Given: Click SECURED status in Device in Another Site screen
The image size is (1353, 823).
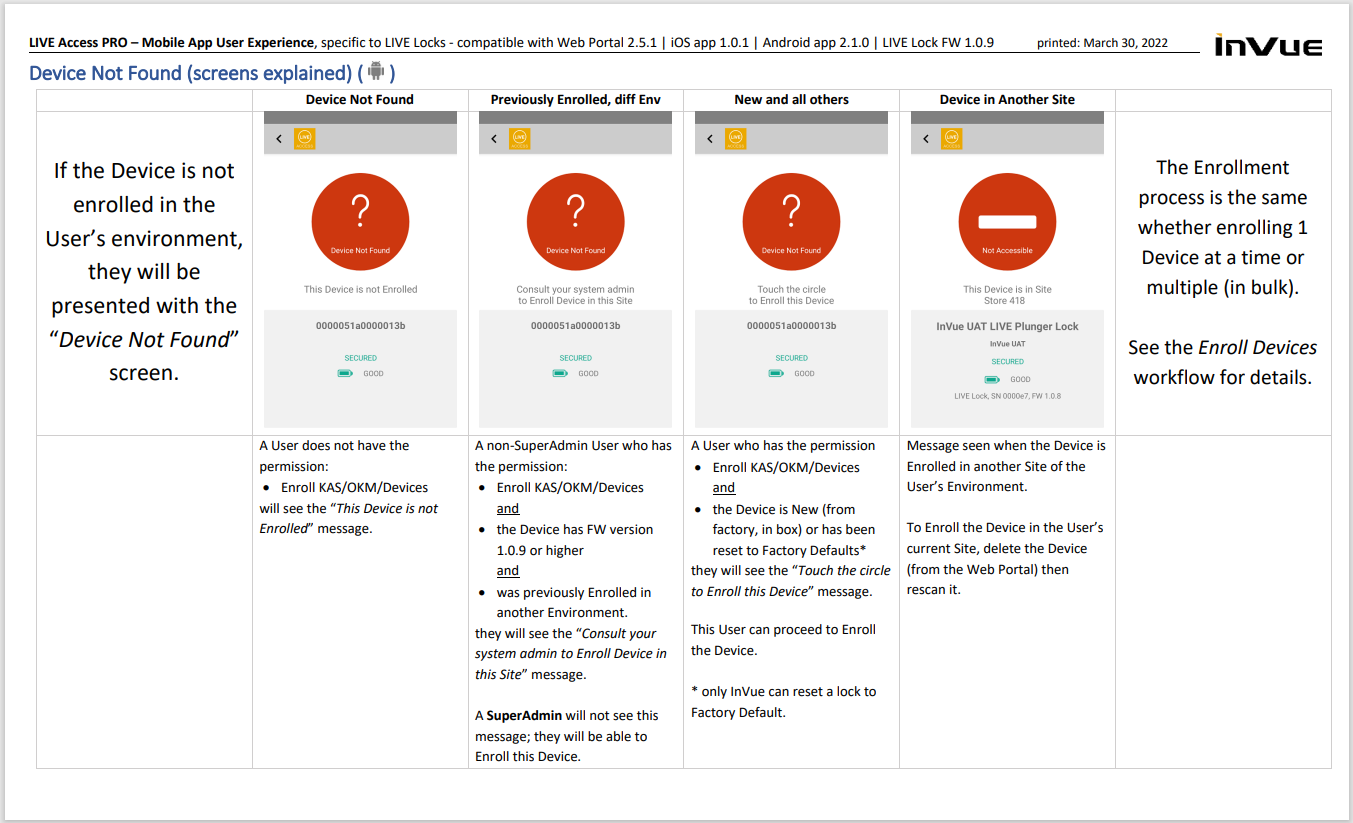Looking at the screenshot, I should point(1008,362).
